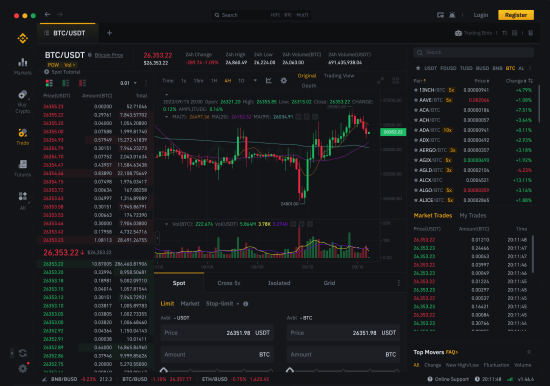This screenshot has height=386, width=550.
Task: Open the notification bell icon
Action: 452,15
